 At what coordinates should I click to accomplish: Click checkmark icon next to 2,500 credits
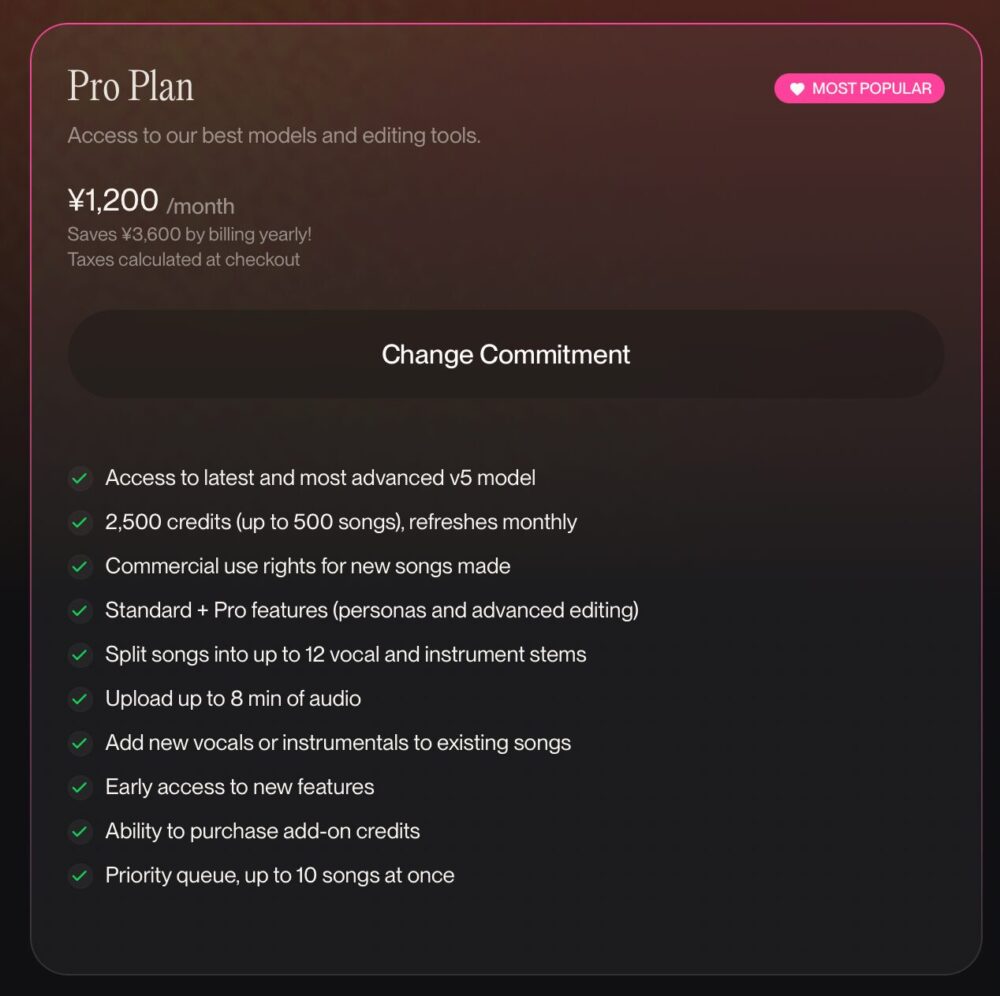click(x=80, y=523)
